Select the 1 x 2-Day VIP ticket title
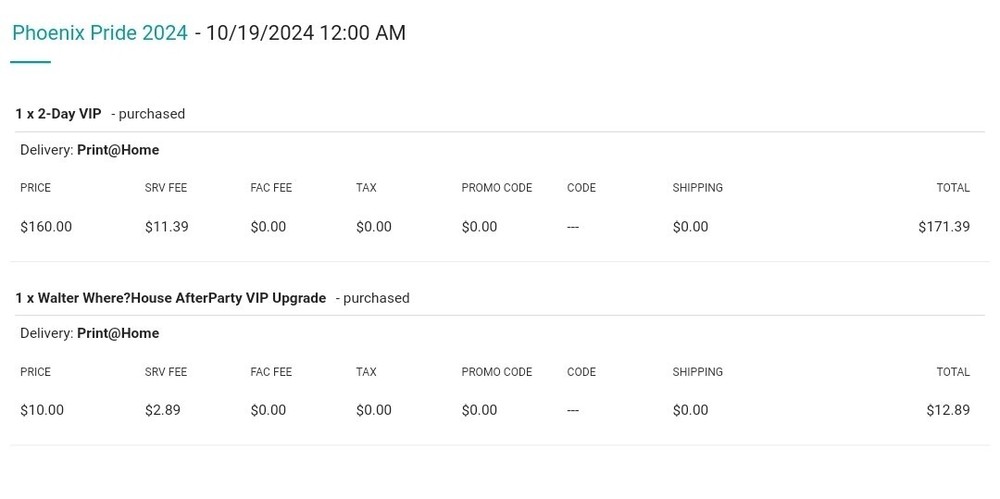The image size is (1000, 499). click(58, 114)
